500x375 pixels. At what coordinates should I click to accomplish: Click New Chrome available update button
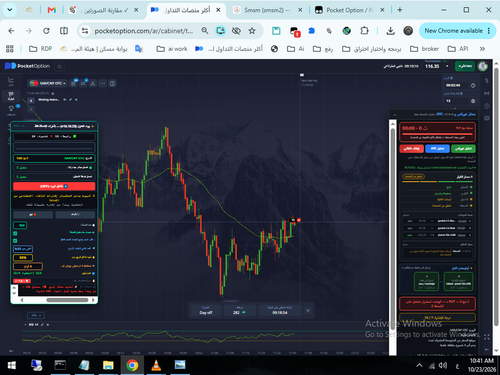tap(457, 31)
